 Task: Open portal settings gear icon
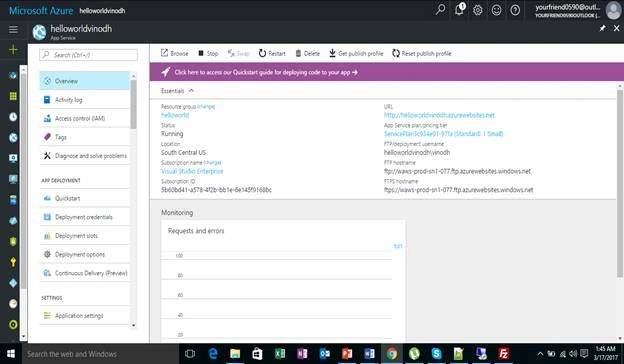pos(478,10)
